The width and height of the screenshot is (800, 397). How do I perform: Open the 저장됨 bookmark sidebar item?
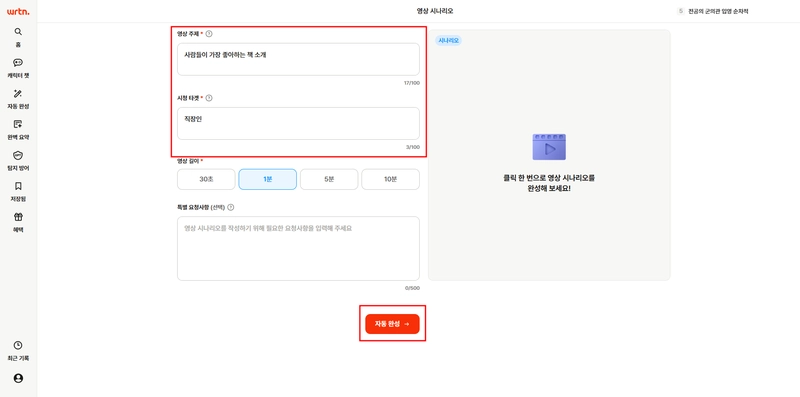[x=18, y=191]
